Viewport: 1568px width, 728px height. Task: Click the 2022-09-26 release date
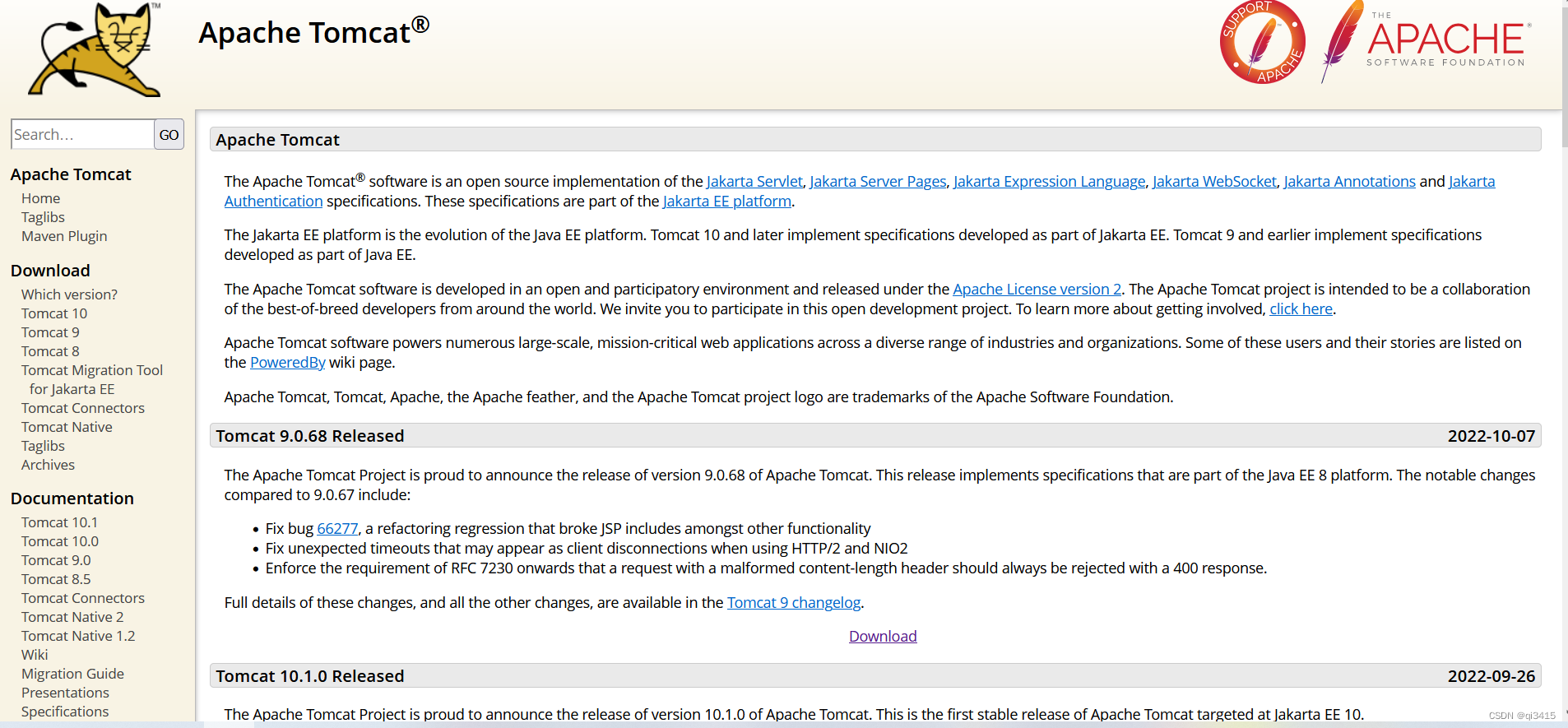[1491, 676]
